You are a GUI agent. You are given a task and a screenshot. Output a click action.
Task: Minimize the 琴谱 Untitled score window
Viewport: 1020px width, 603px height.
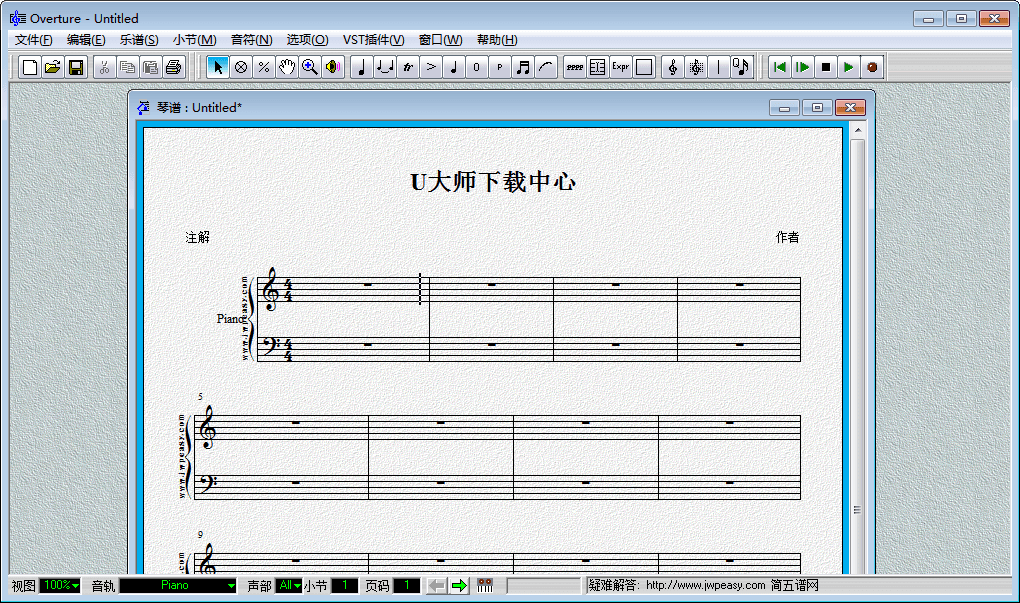click(785, 107)
